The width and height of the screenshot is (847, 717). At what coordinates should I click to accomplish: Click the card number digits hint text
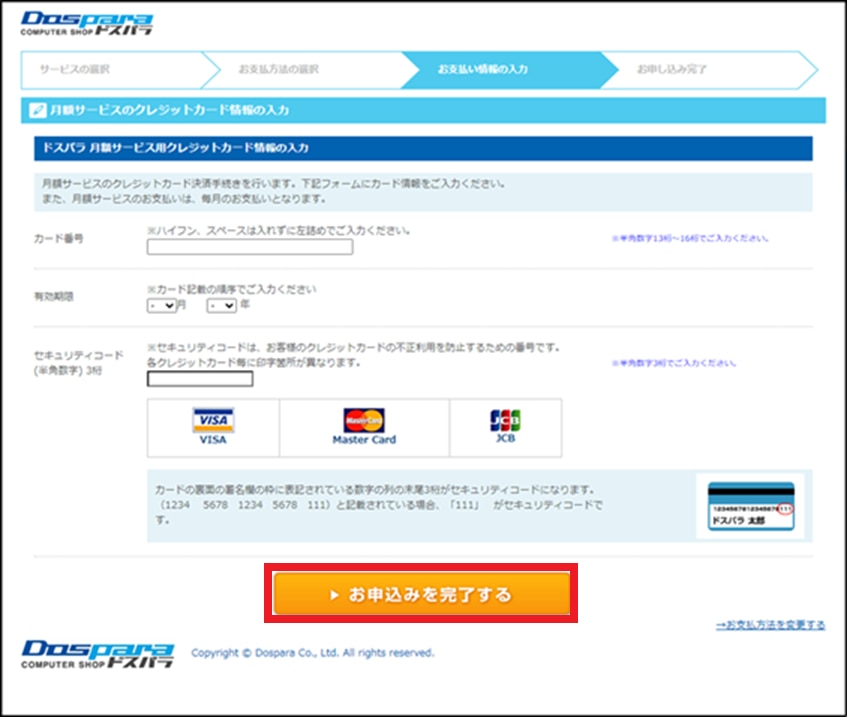[x=690, y=239]
